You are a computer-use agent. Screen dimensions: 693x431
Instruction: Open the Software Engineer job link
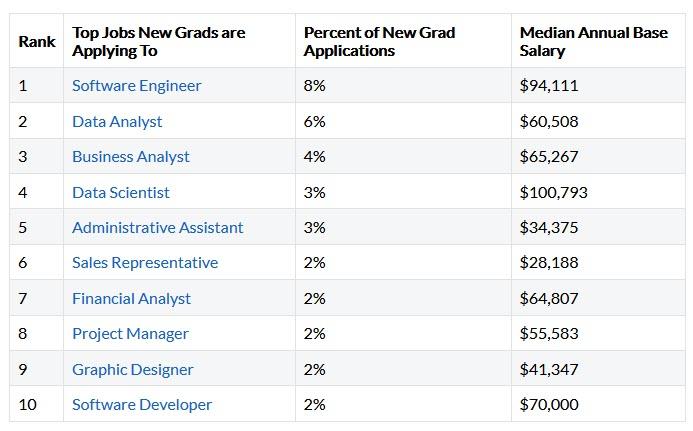136,86
